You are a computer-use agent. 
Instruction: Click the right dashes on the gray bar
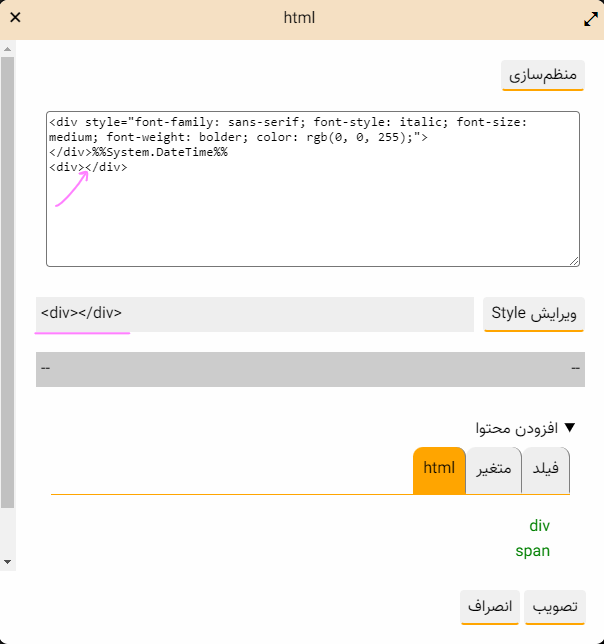point(575,369)
